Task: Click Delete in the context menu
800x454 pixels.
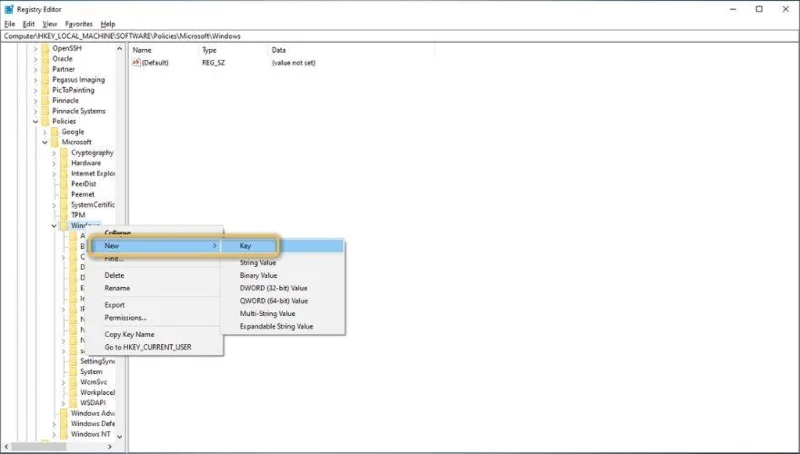Action: [155, 275]
